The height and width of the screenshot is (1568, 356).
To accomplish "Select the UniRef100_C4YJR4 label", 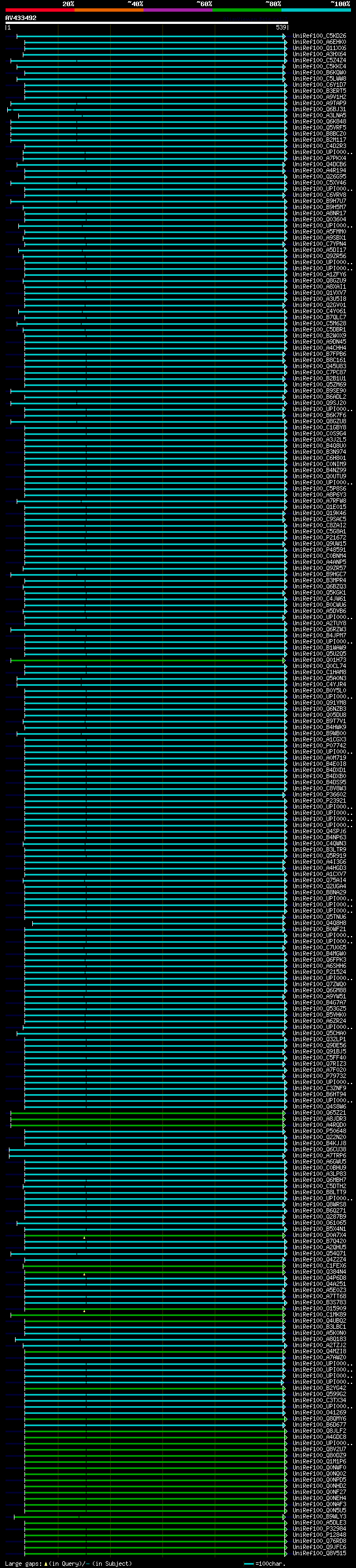I will pyautogui.click(x=319, y=684).
